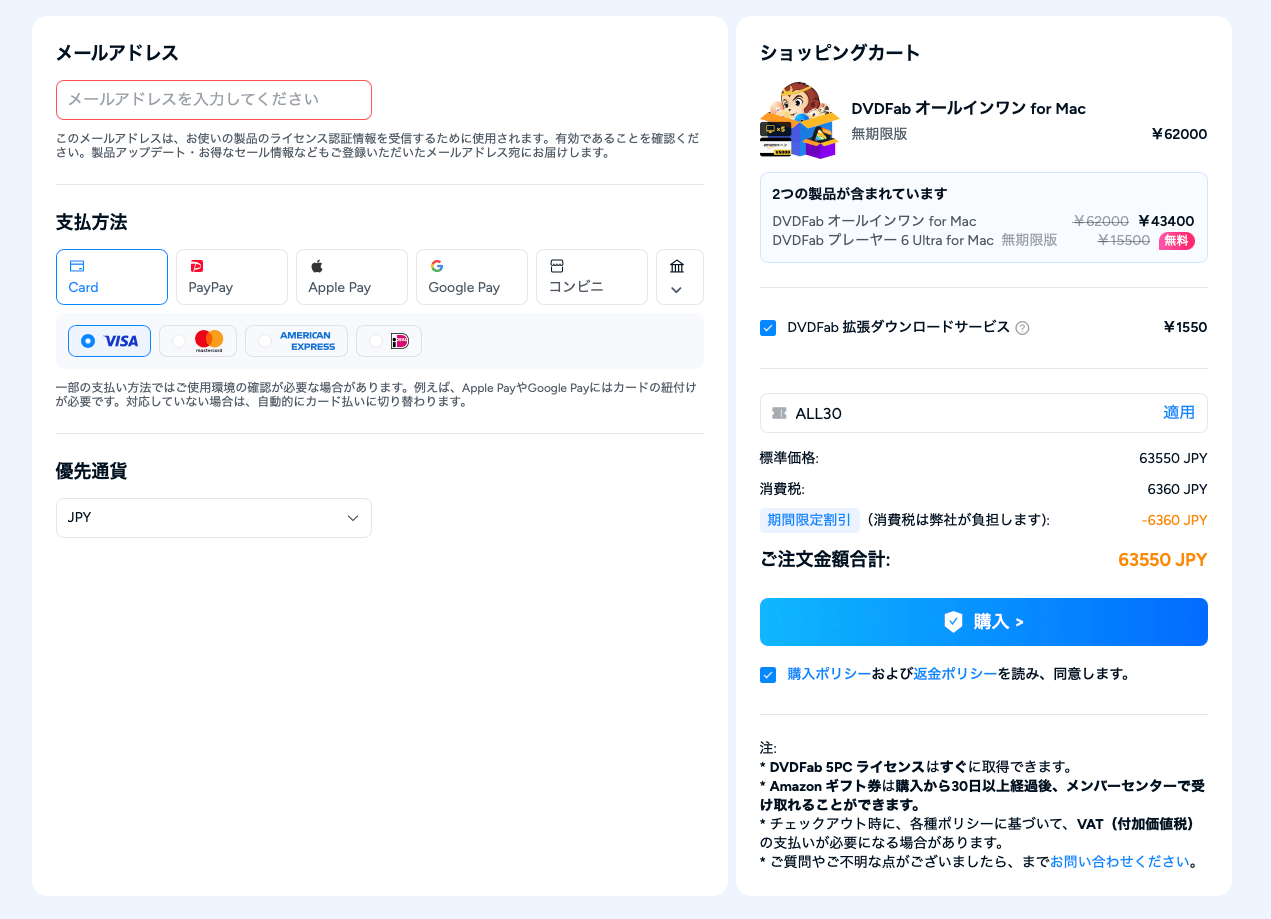Choose the VISA card radio option
Screen dimensions: 1271x919
[x=110, y=341]
